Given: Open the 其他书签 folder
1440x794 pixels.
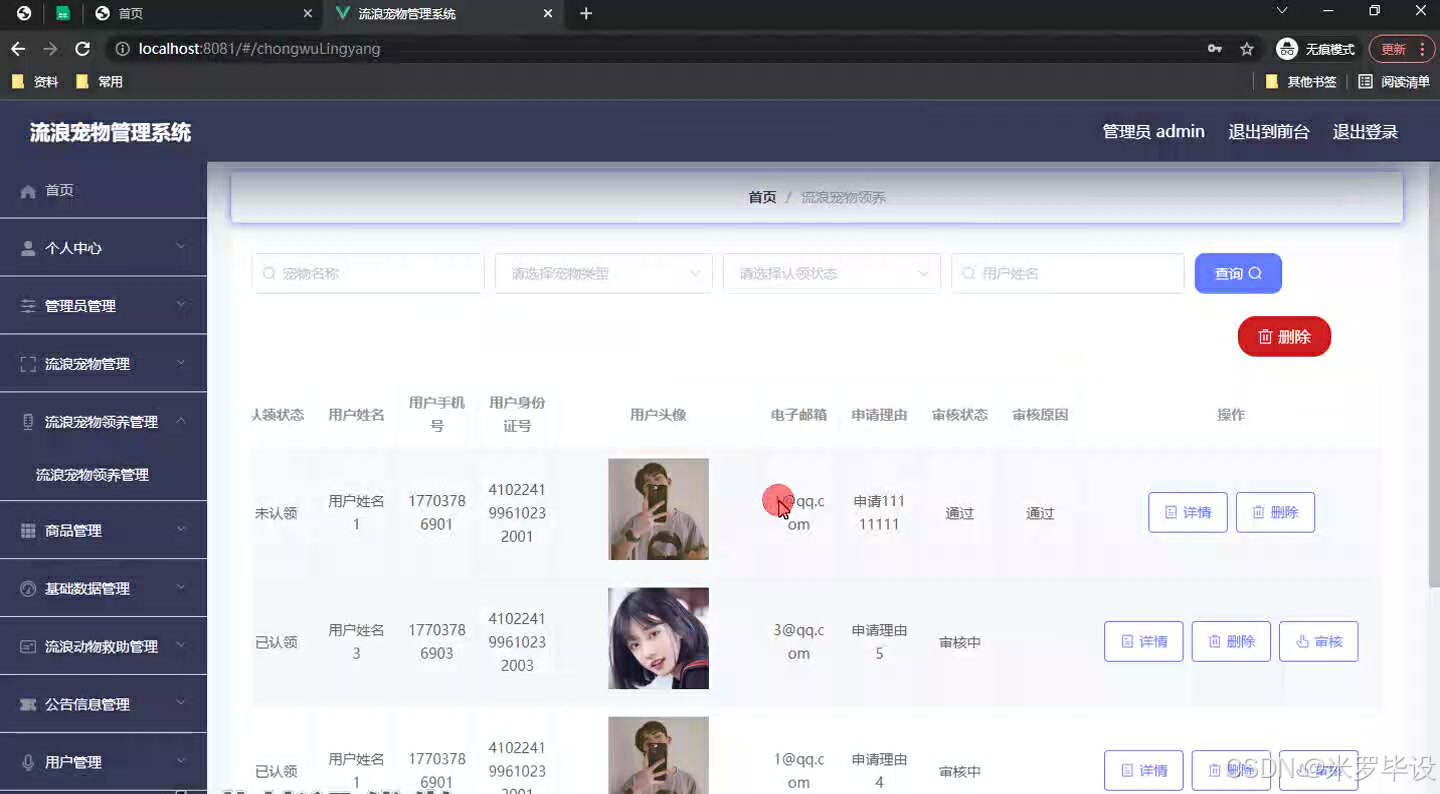Looking at the screenshot, I should (x=1301, y=82).
